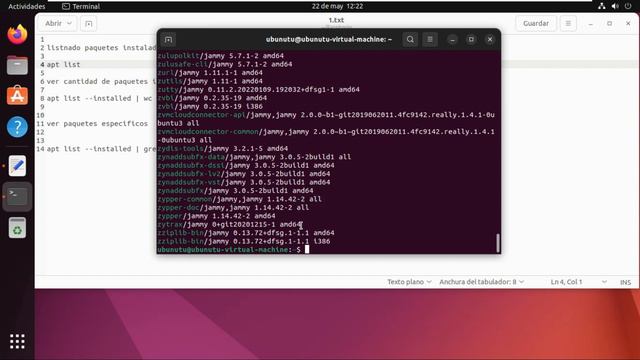Screen dimensions: 640x360
Task: Close the 1.txt editor window
Action: (628, 24)
